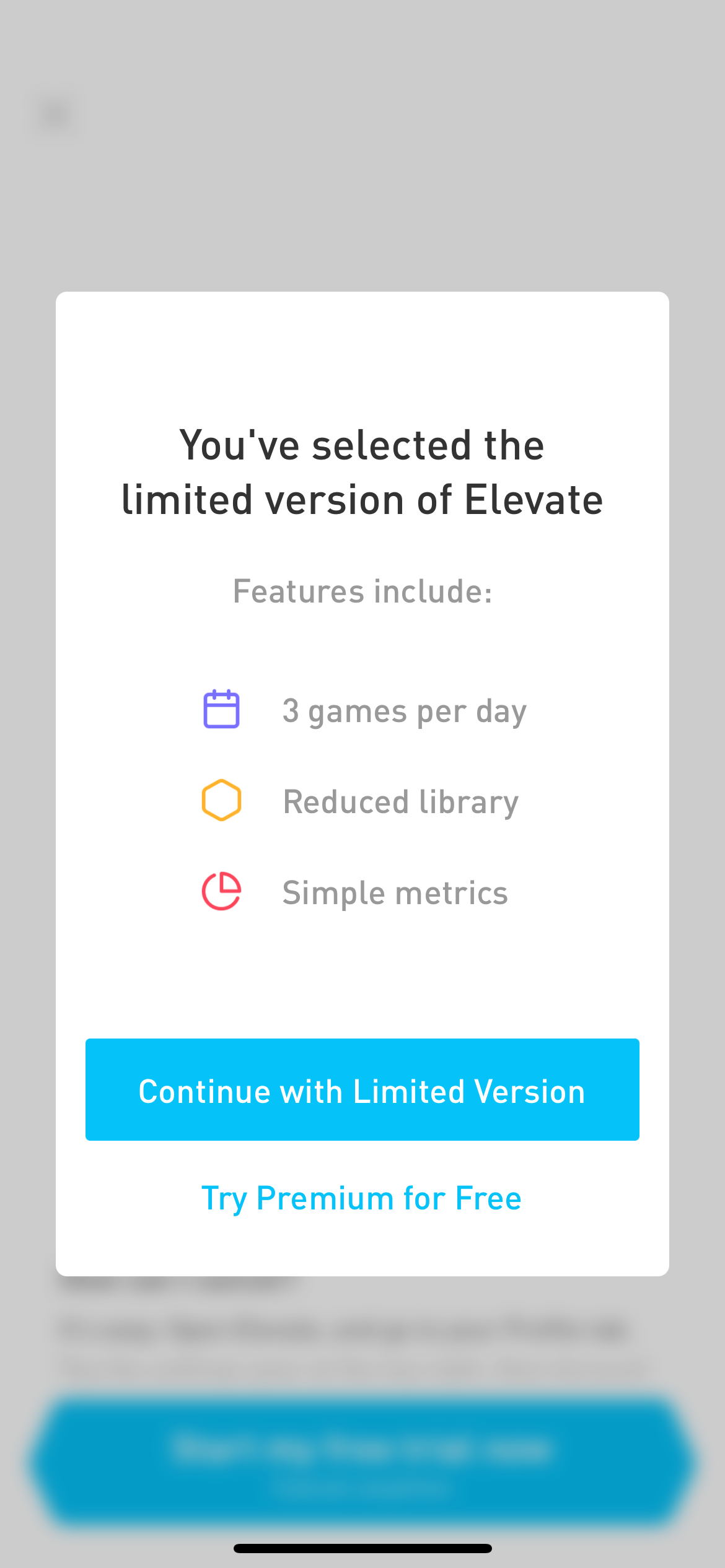
Task: Open Try Premium for Free
Action: [x=362, y=1198]
